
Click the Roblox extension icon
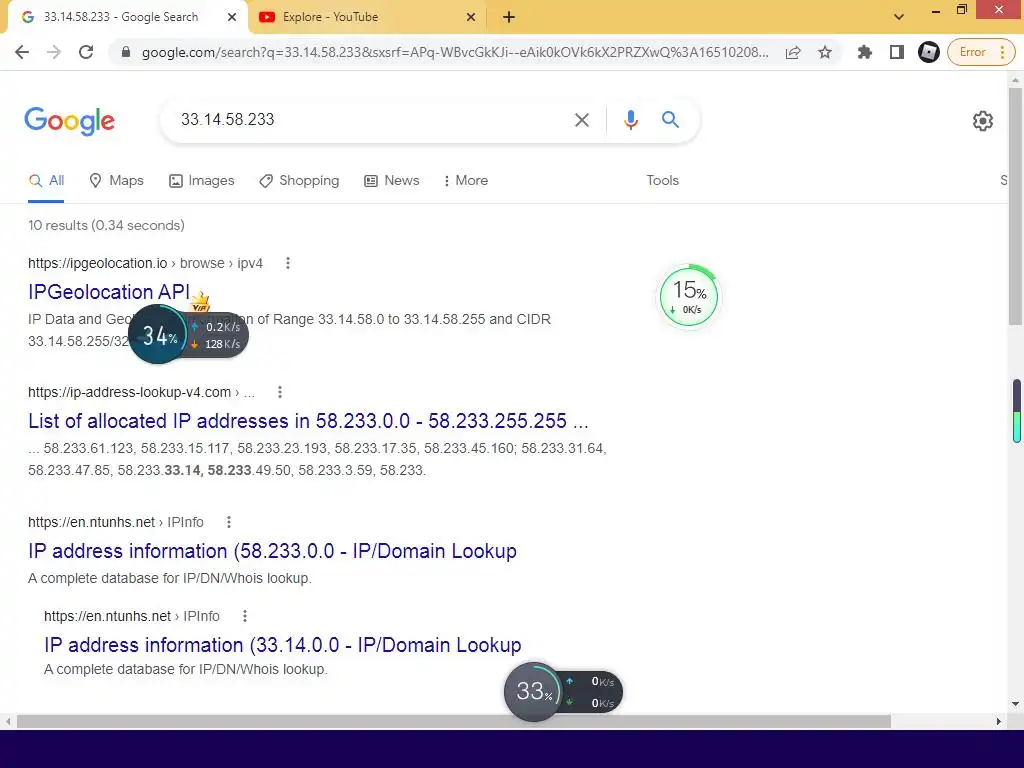click(928, 52)
